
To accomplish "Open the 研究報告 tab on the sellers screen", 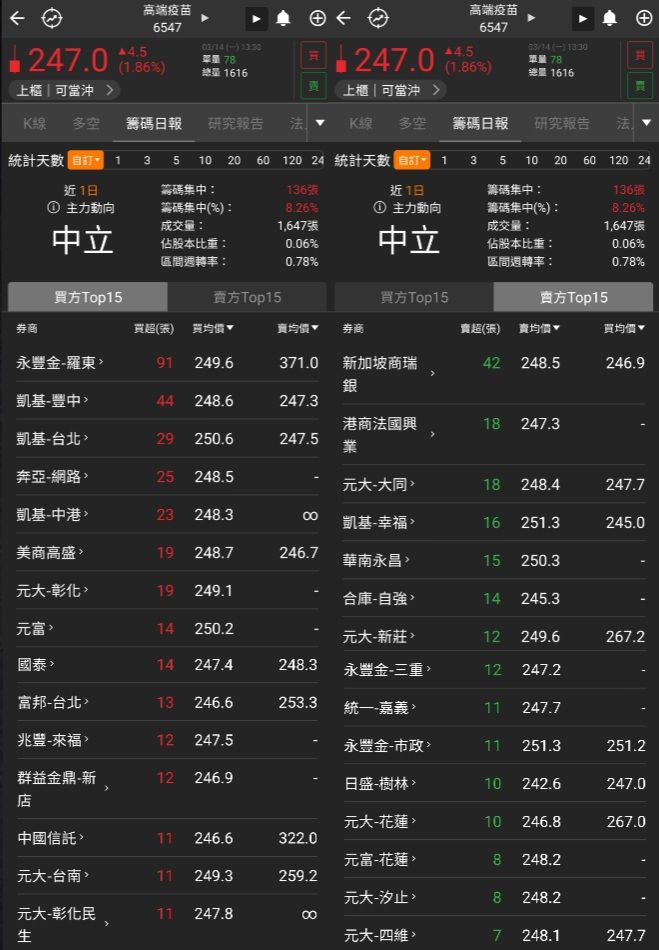I will (562, 124).
